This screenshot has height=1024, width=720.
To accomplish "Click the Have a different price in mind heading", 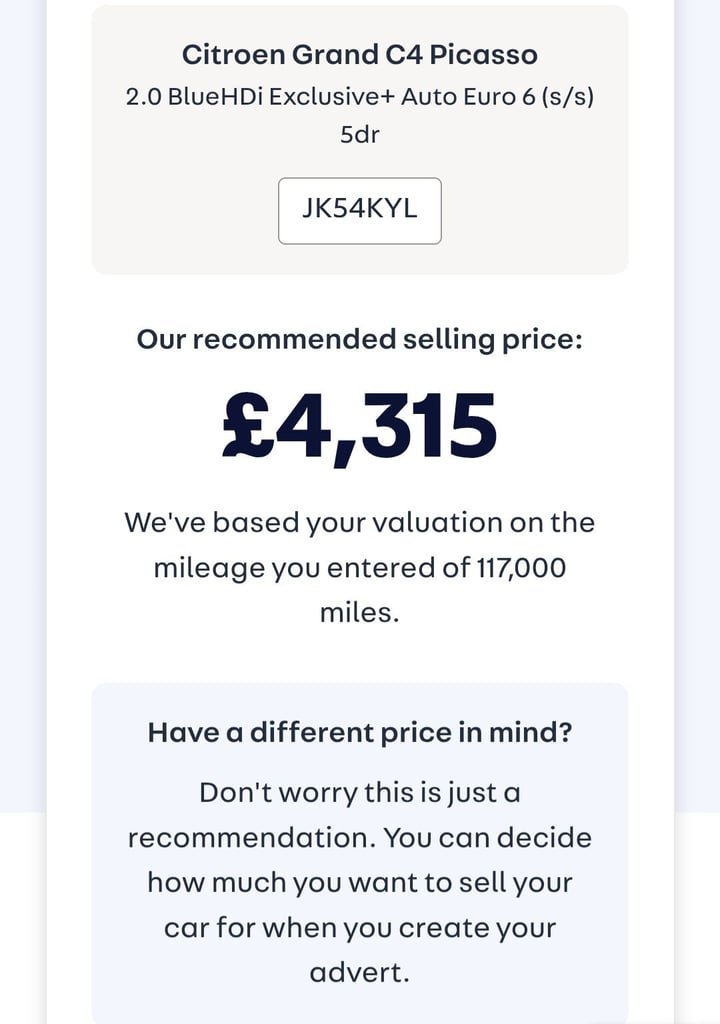I will tap(359, 732).
